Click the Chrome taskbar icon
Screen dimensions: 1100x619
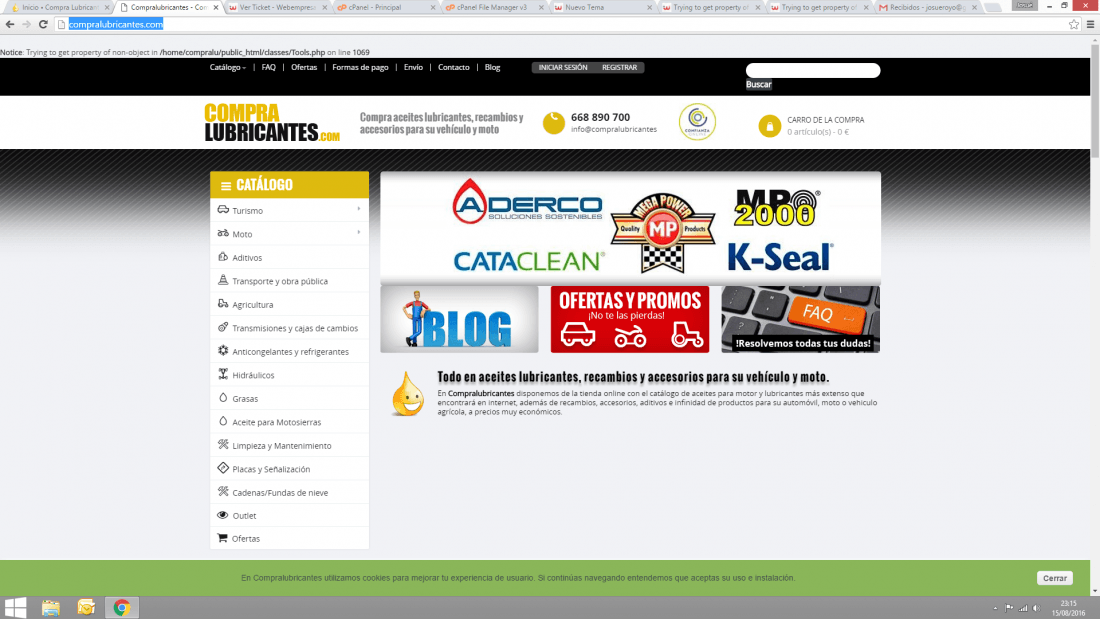click(121, 608)
